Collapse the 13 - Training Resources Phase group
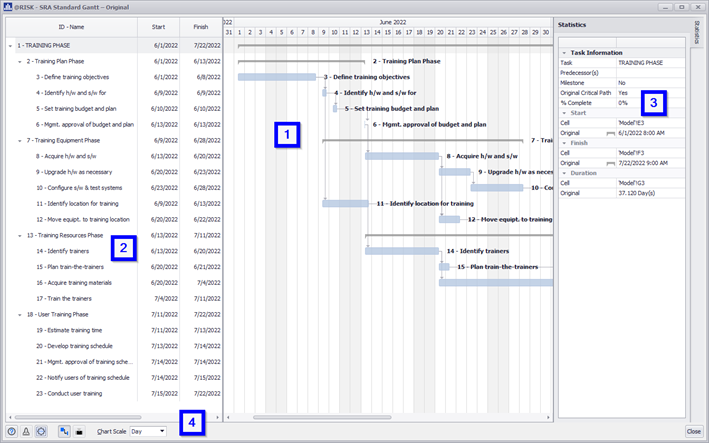The height and width of the screenshot is (443, 709). pyautogui.click(x=19, y=235)
